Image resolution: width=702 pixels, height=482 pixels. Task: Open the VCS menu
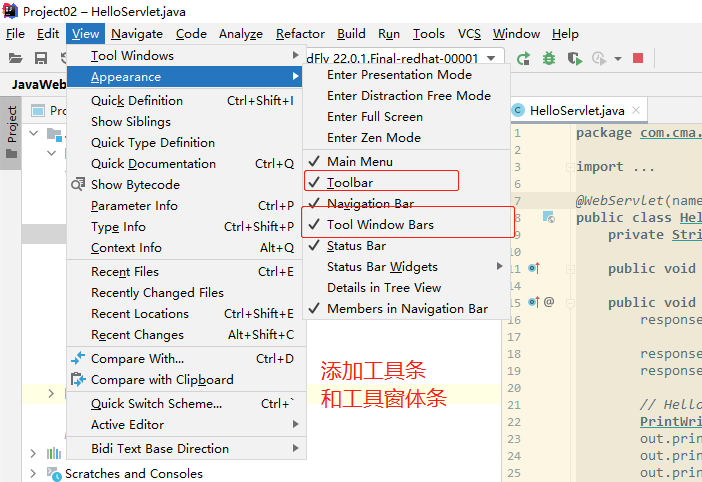469,34
